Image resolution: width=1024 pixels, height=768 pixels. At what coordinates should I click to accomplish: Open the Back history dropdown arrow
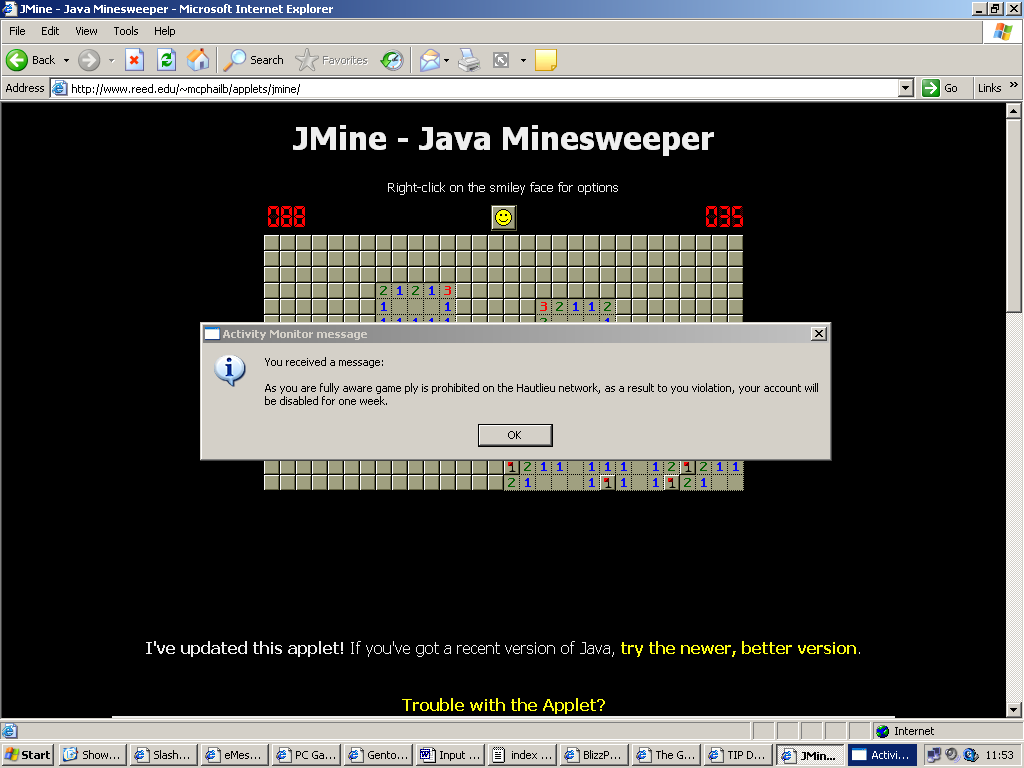[66, 60]
